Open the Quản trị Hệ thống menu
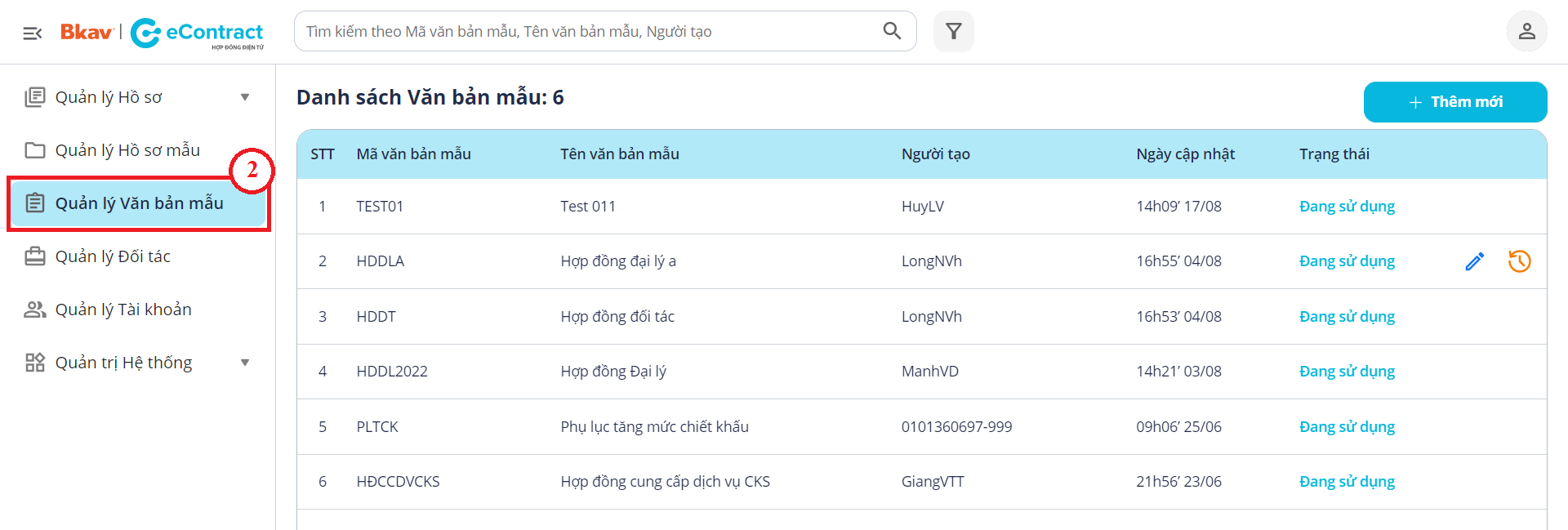The height and width of the screenshot is (530, 1568). [123, 363]
